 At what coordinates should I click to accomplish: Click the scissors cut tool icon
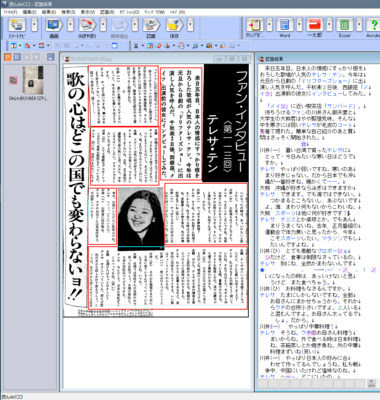pos(136,46)
